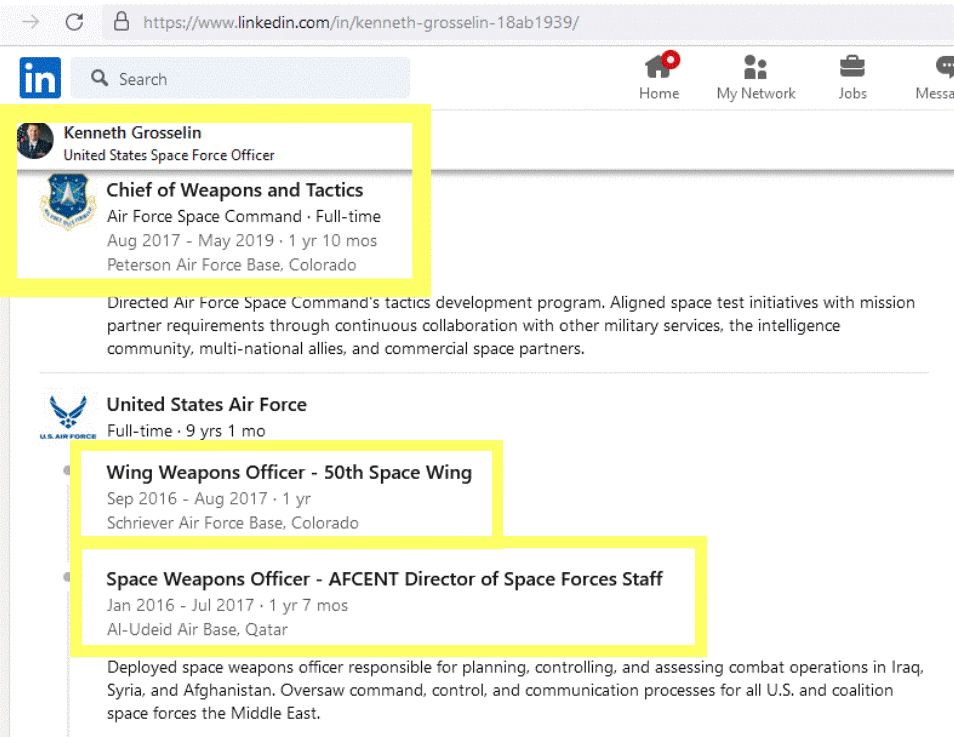954x737 pixels.
Task: Open the Jobs navigation item
Action: click(852, 77)
